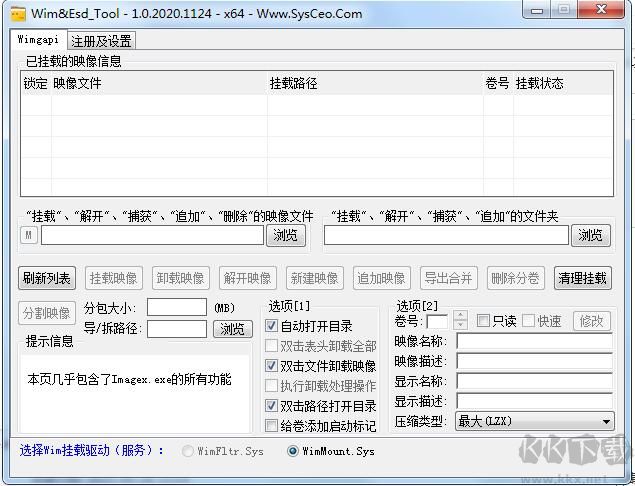The image size is (635, 486).
Task: Click the 解开映像 button
Action: click(x=247, y=278)
